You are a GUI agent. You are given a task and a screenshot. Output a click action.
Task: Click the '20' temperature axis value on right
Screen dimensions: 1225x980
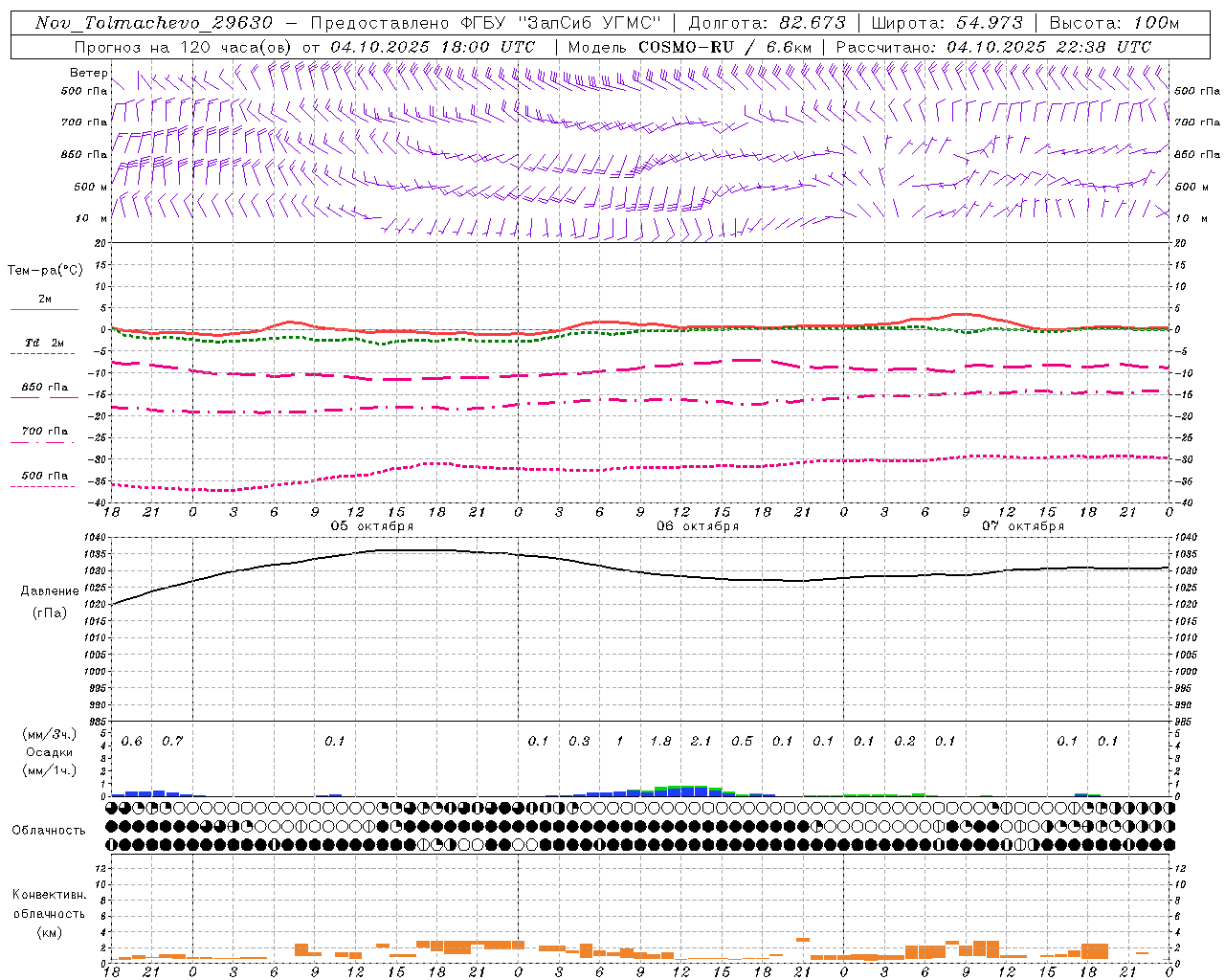1180,243
